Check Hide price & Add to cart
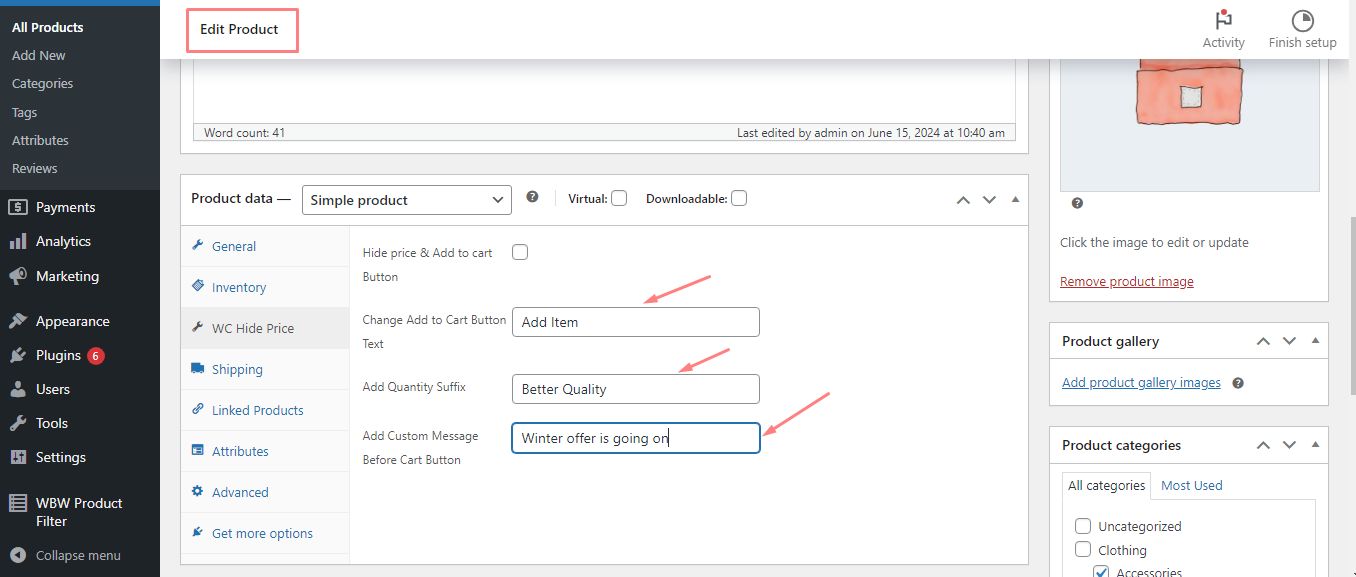The height and width of the screenshot is (577, 1356). pyautogui.click(x=520, y=253)
